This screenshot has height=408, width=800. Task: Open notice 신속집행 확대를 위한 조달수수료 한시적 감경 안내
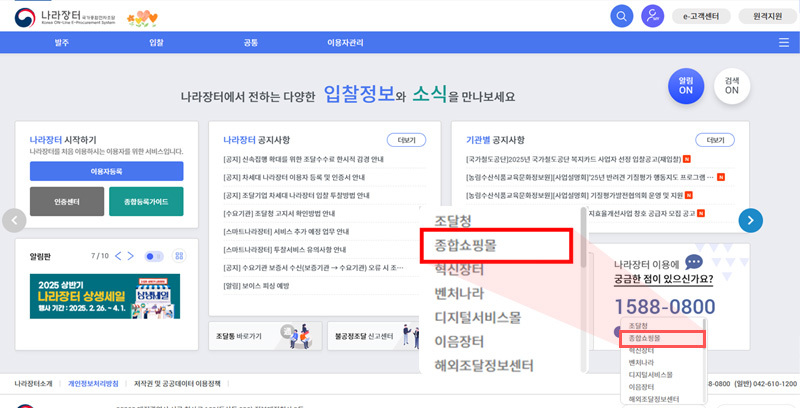pos(304,160)
